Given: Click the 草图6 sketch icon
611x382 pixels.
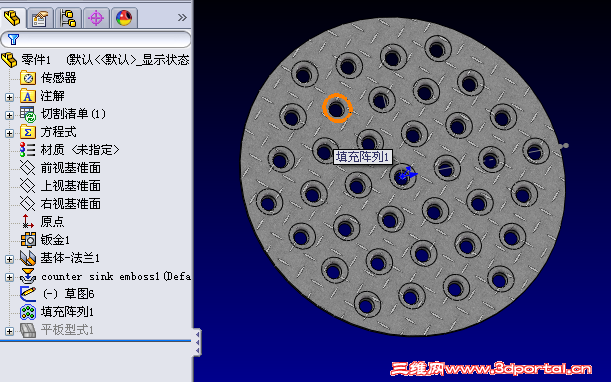Looking at the screenshot, I should pyautogui.click(x=28, y=294).
